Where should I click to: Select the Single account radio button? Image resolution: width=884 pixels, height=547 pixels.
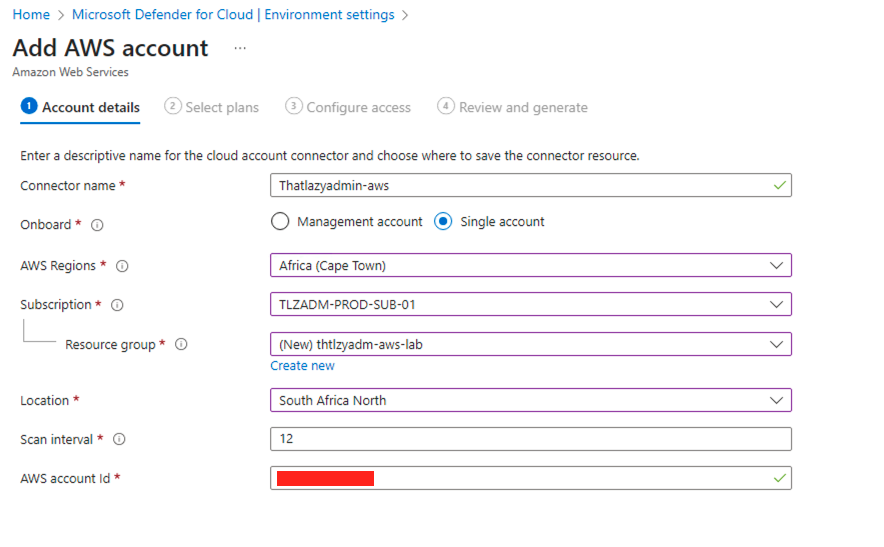click(x=444, y=222)
